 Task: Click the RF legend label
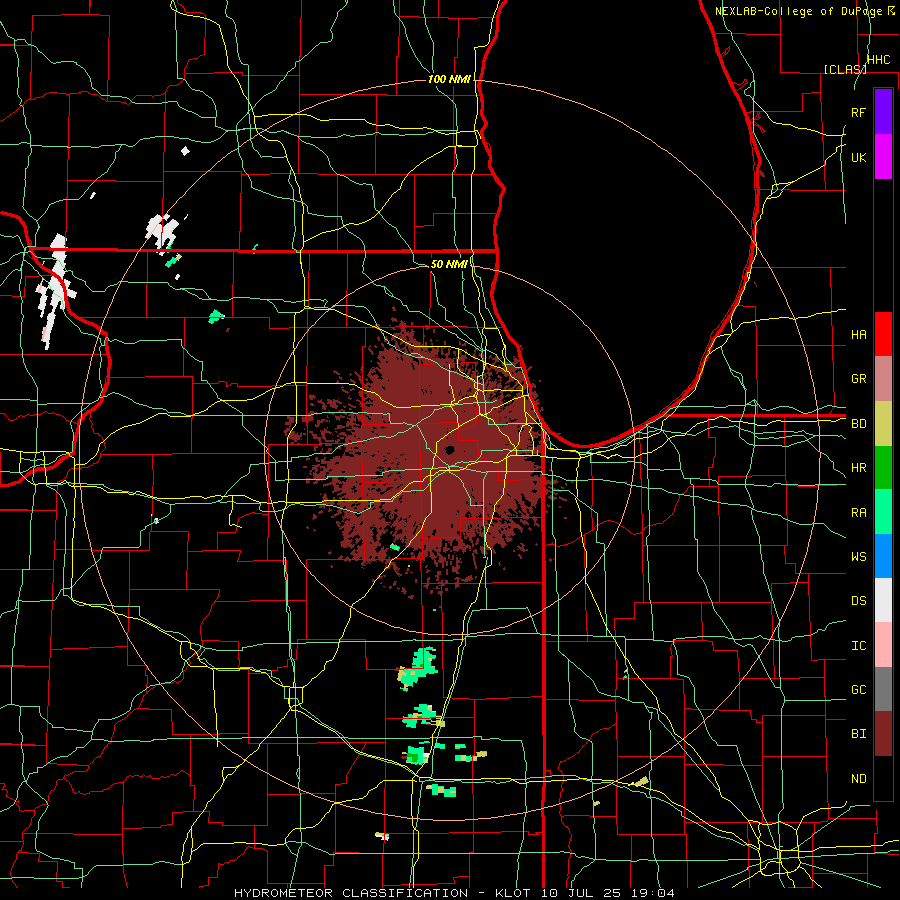[859, 112]
